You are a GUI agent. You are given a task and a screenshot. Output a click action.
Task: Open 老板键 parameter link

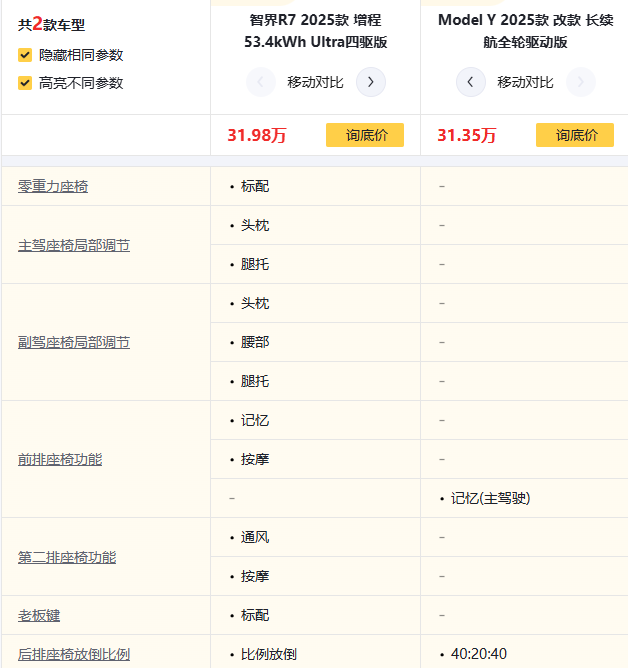pyautogui.click(x=39, y=615)
